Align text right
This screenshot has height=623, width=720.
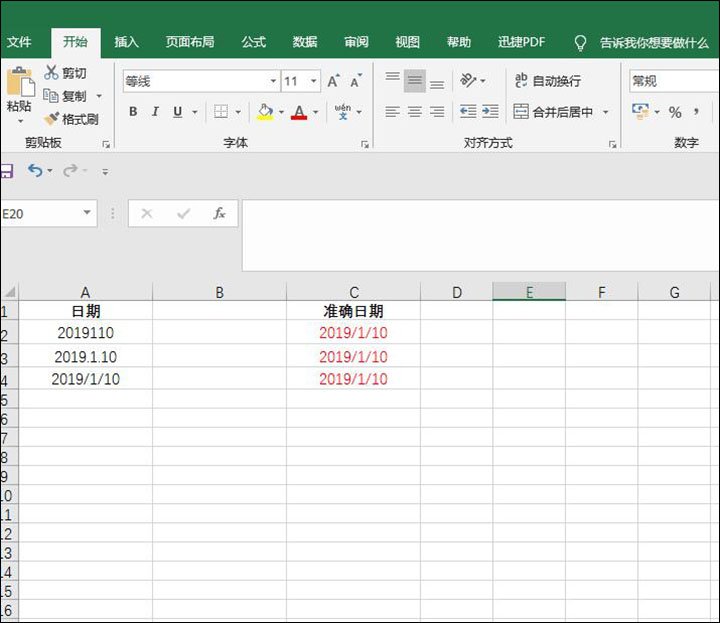coord(437,112)
